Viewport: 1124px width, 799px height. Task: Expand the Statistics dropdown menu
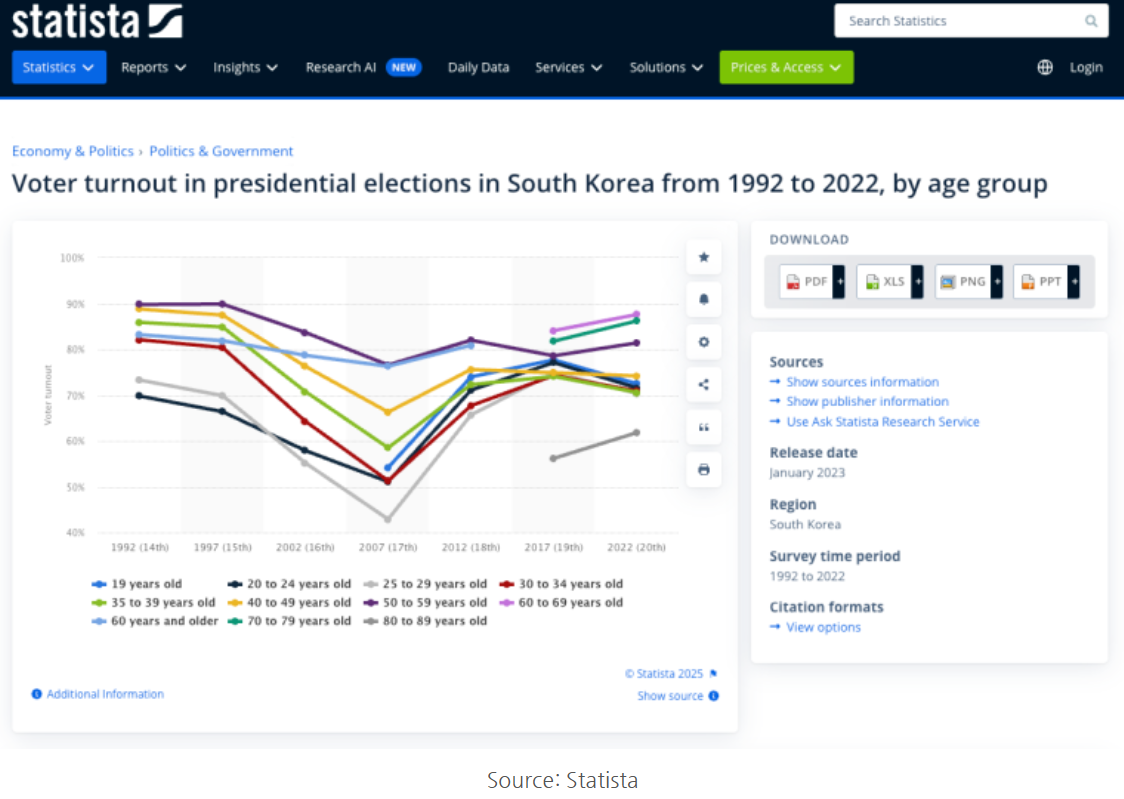click(x=59, y=67)
